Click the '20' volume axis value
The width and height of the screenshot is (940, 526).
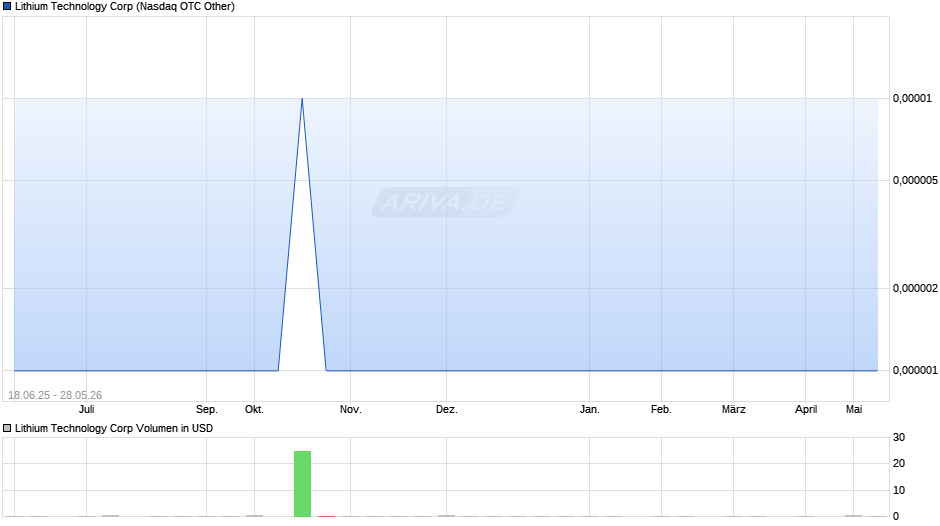(899, 463)
